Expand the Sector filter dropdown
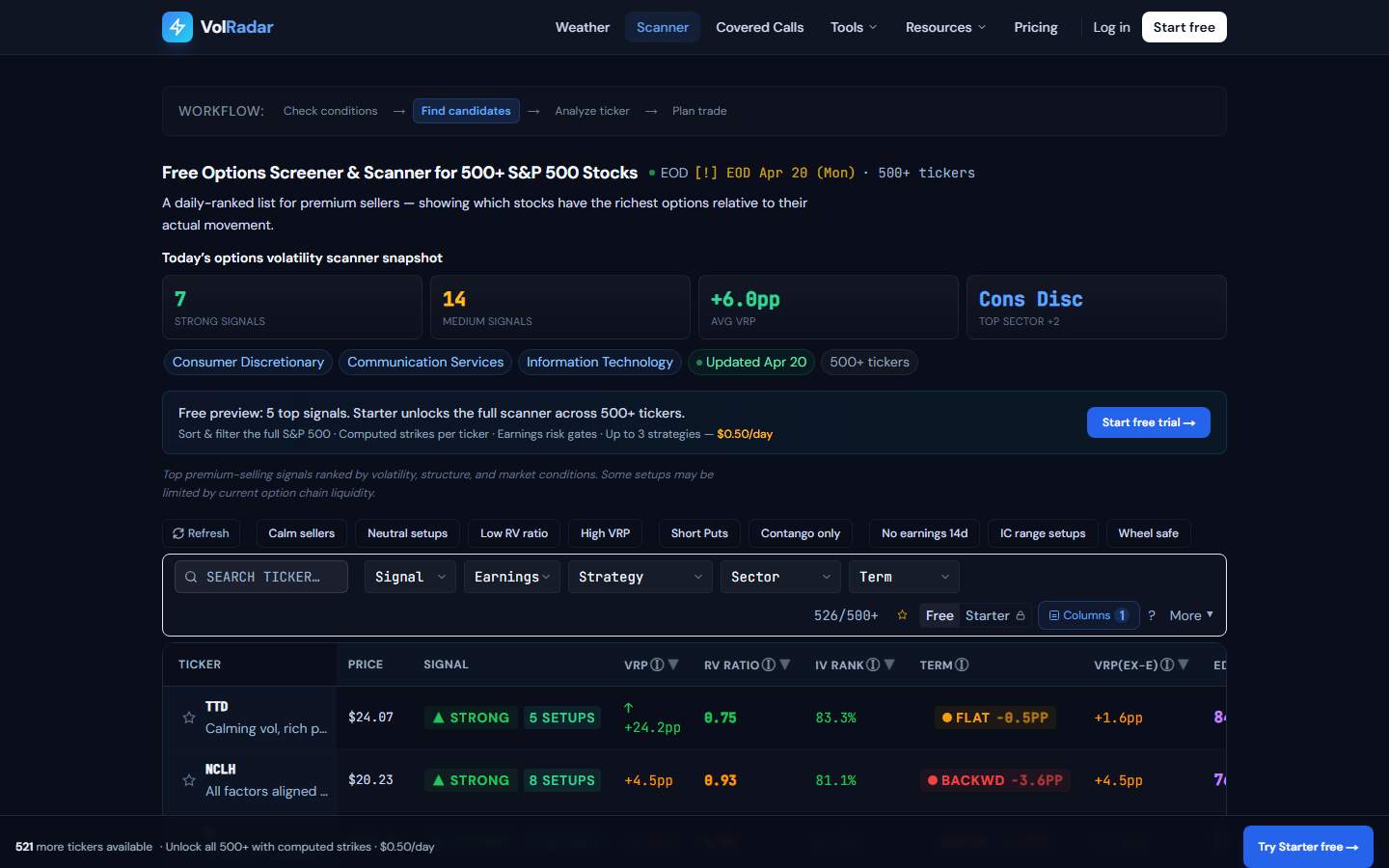This screenshot has width=1389, height=868. (779, 577)
